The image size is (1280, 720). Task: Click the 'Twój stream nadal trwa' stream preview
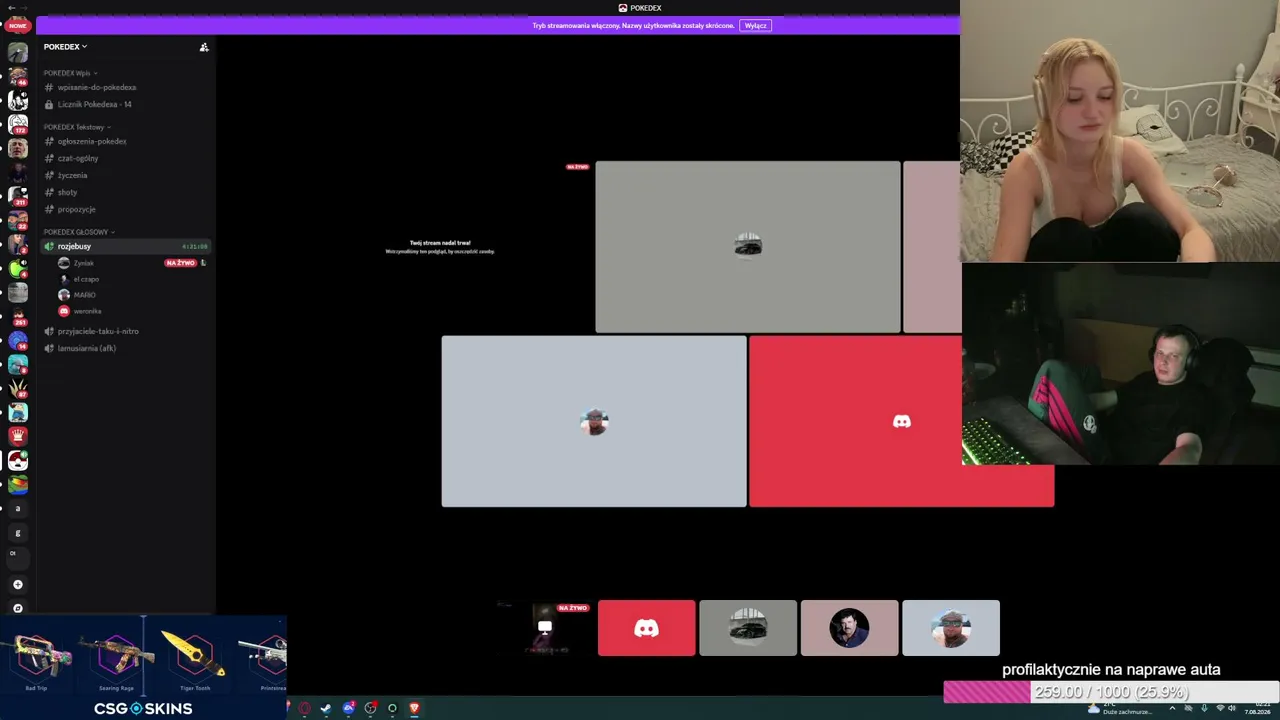click(x=440, y=246)
